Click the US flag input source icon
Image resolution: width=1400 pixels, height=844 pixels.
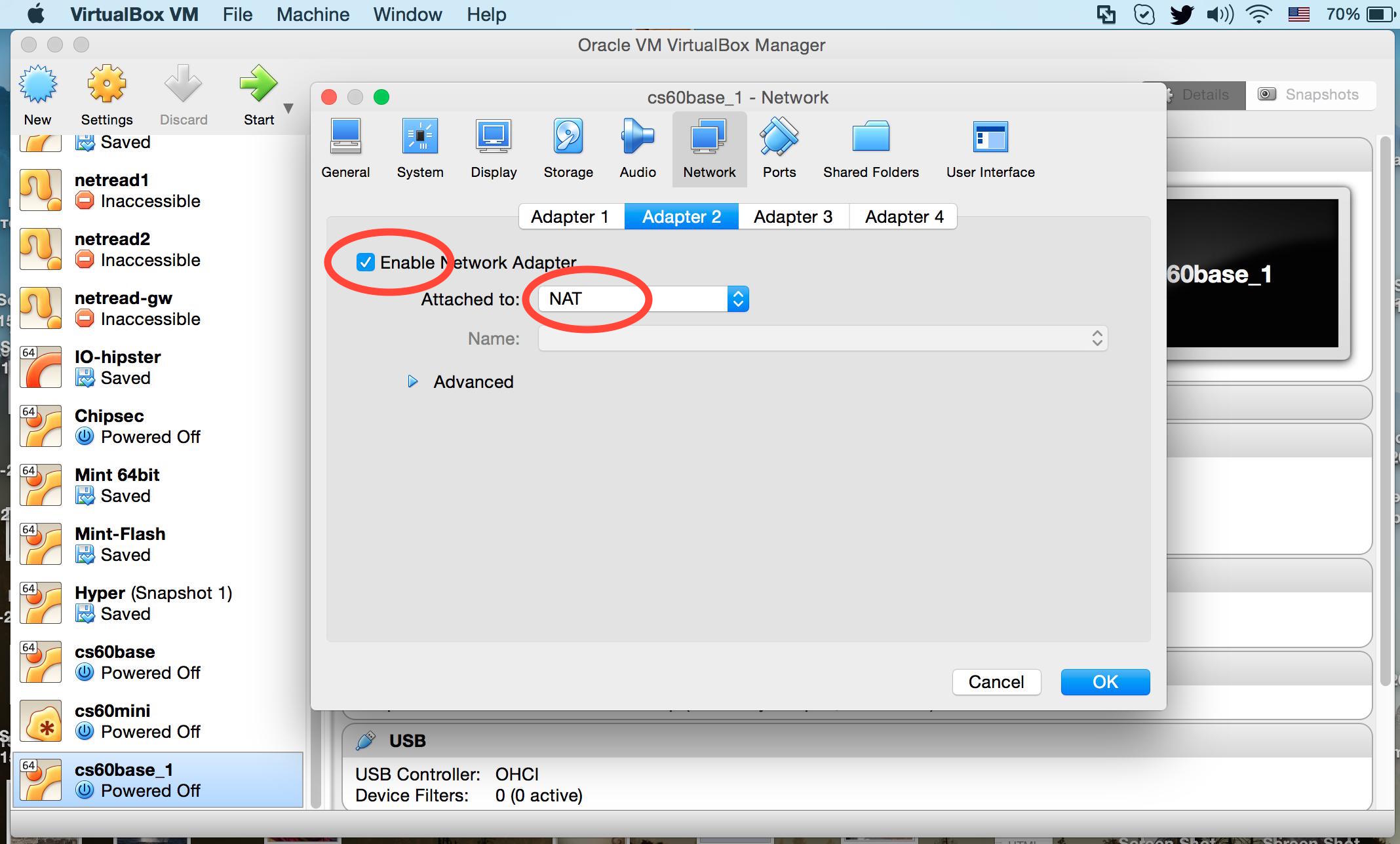click(1298, 14)
